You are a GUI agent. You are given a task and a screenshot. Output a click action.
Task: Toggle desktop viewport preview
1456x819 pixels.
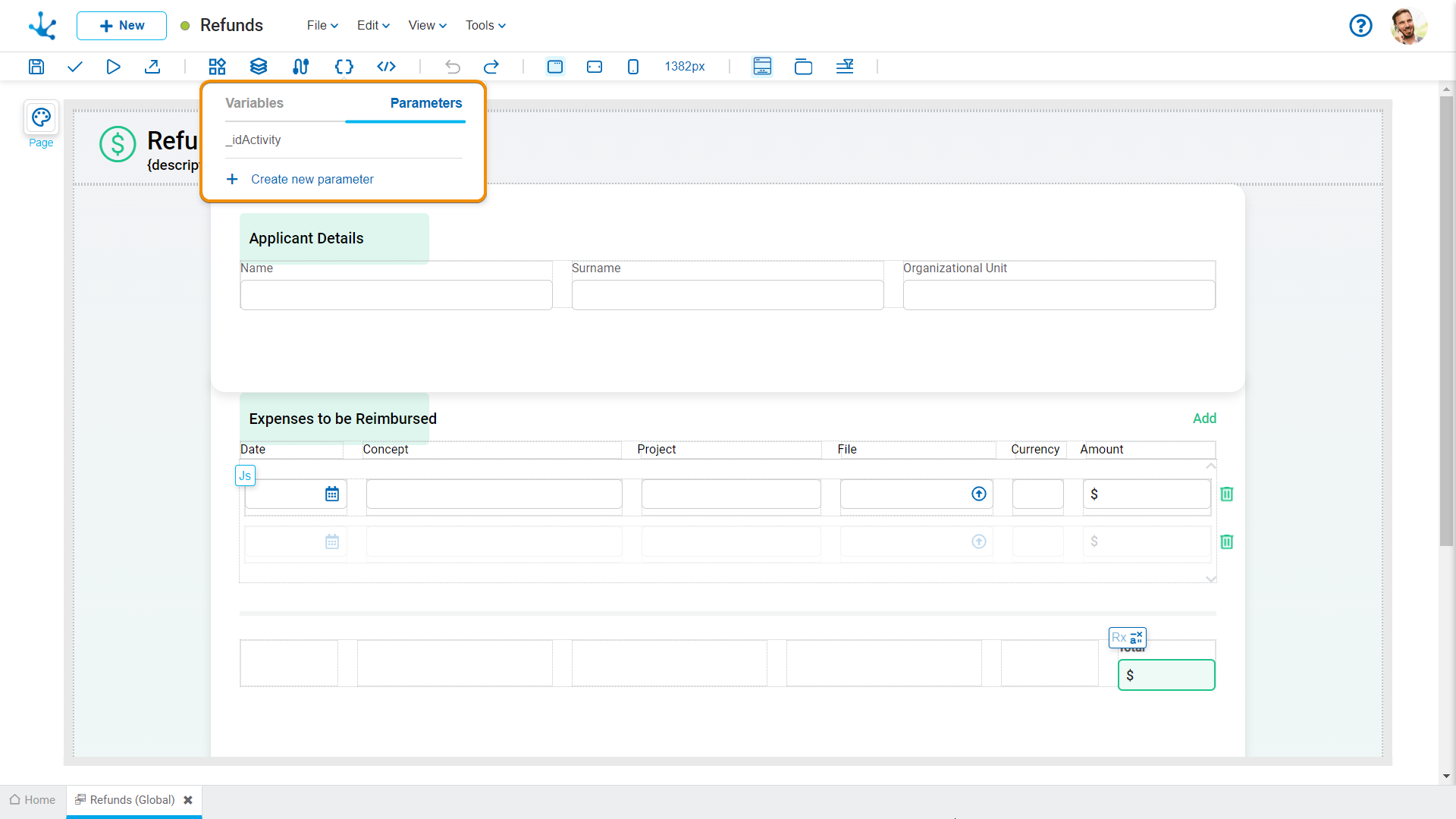pos(555,67)
